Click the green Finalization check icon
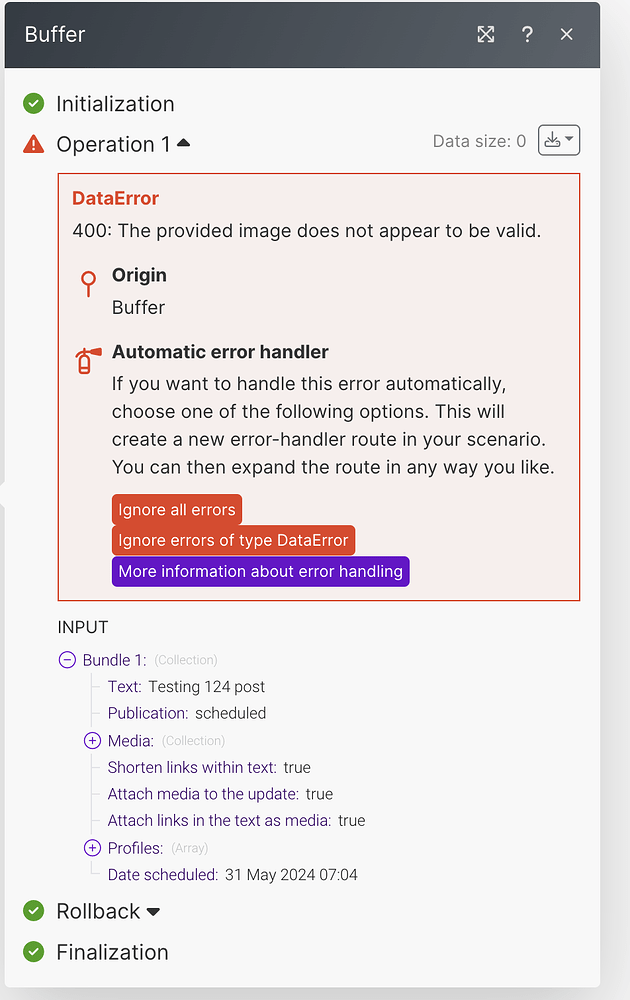This screenshot has height=1000, width=630. [34, 952]
